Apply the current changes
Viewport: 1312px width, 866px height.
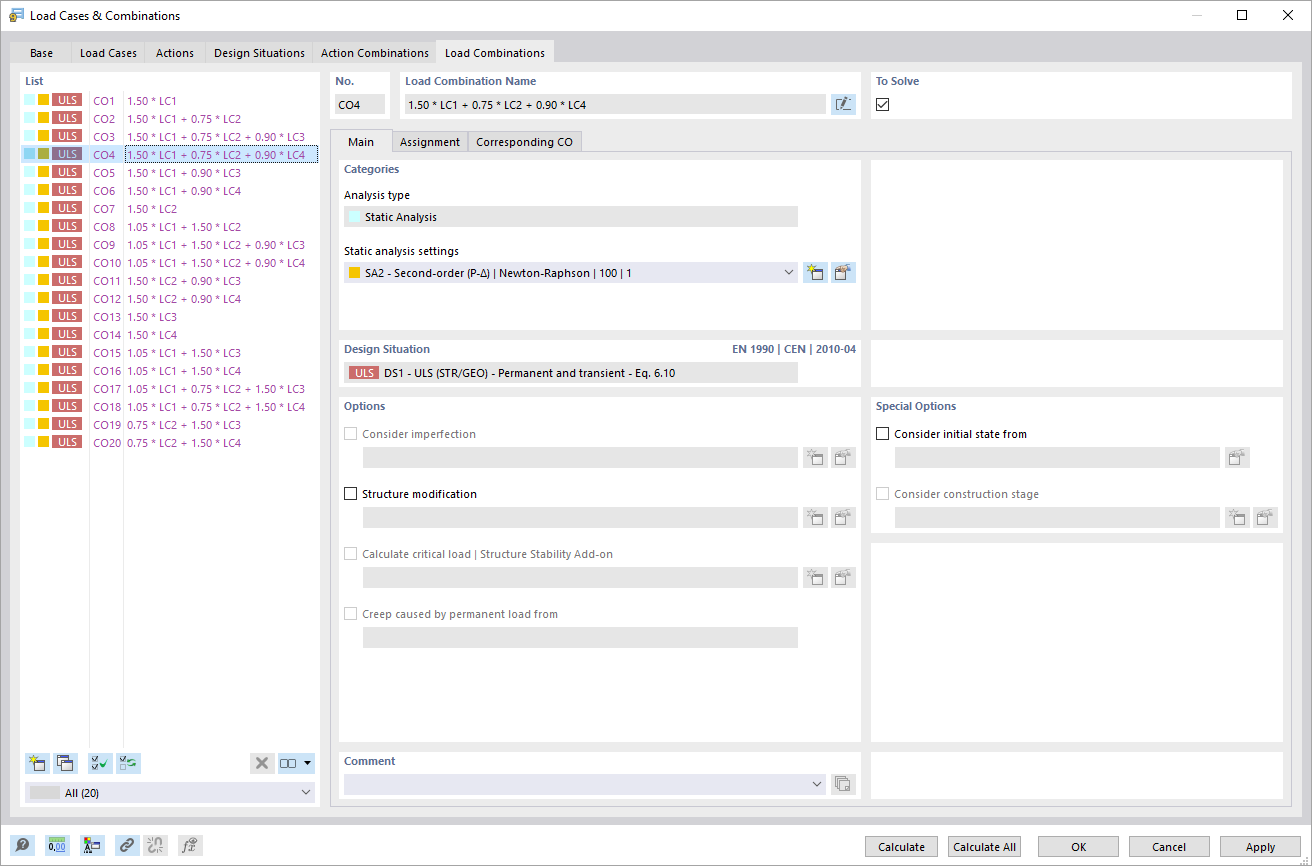point(1260,846)
